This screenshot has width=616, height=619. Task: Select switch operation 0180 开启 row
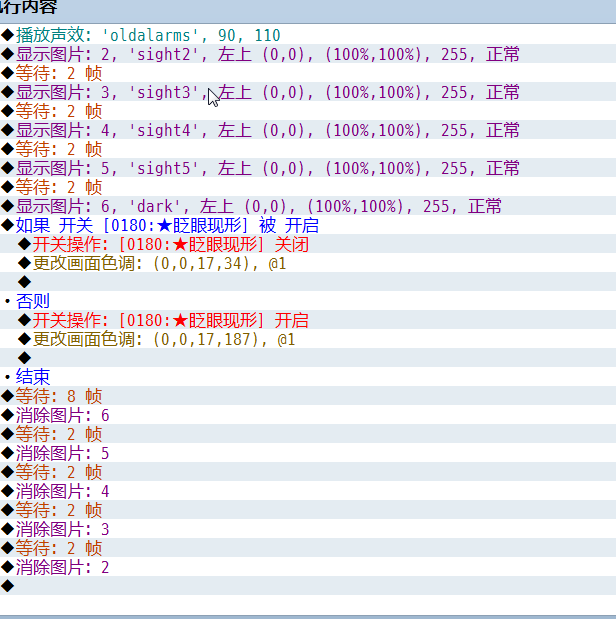click(308, 320)
